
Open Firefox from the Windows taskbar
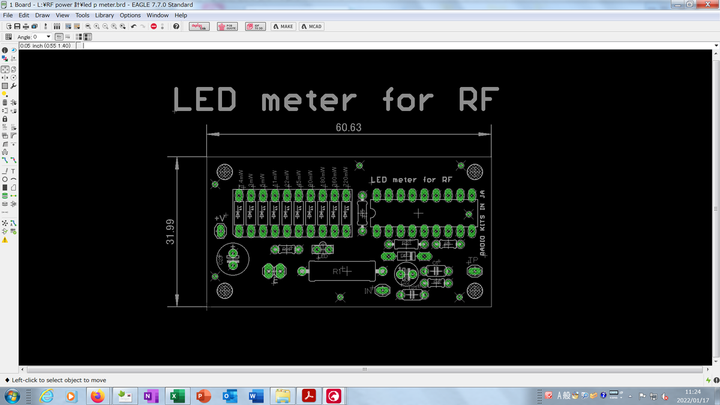coord(97,396)
